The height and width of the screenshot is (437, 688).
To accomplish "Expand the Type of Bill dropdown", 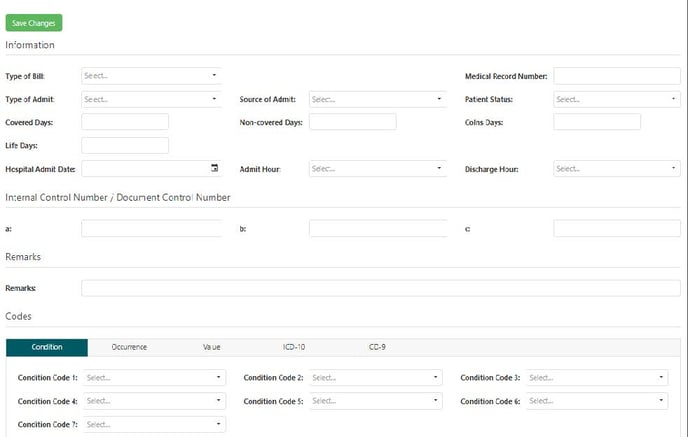I will (x=151, y=75).
